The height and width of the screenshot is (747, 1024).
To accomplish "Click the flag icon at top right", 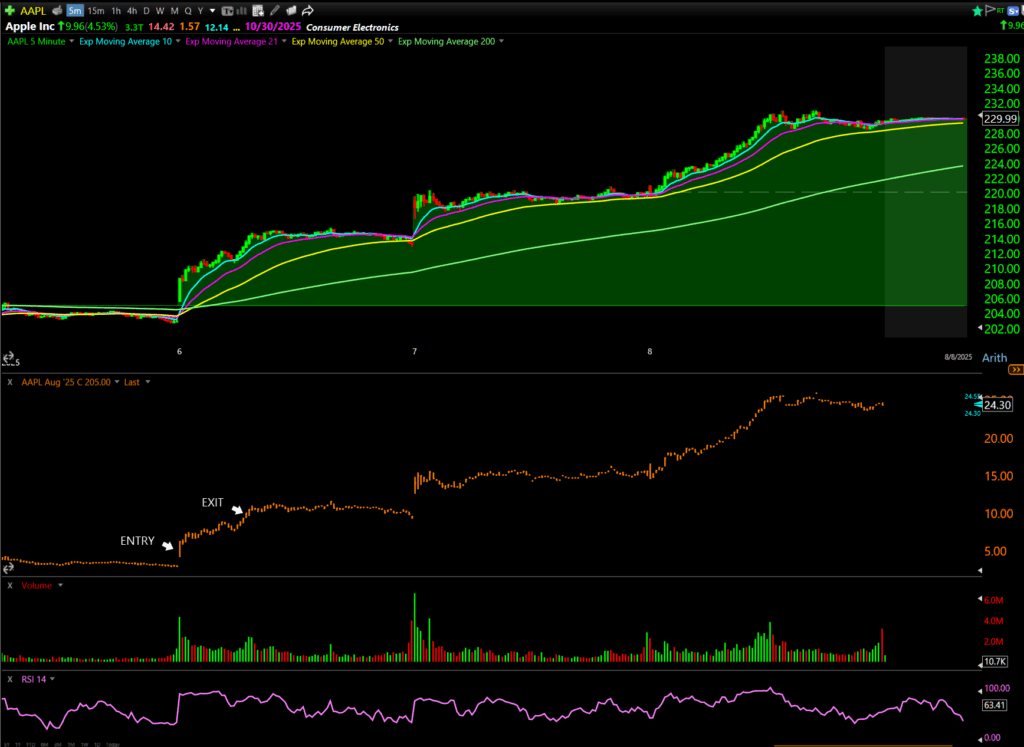I will point(989,10).
